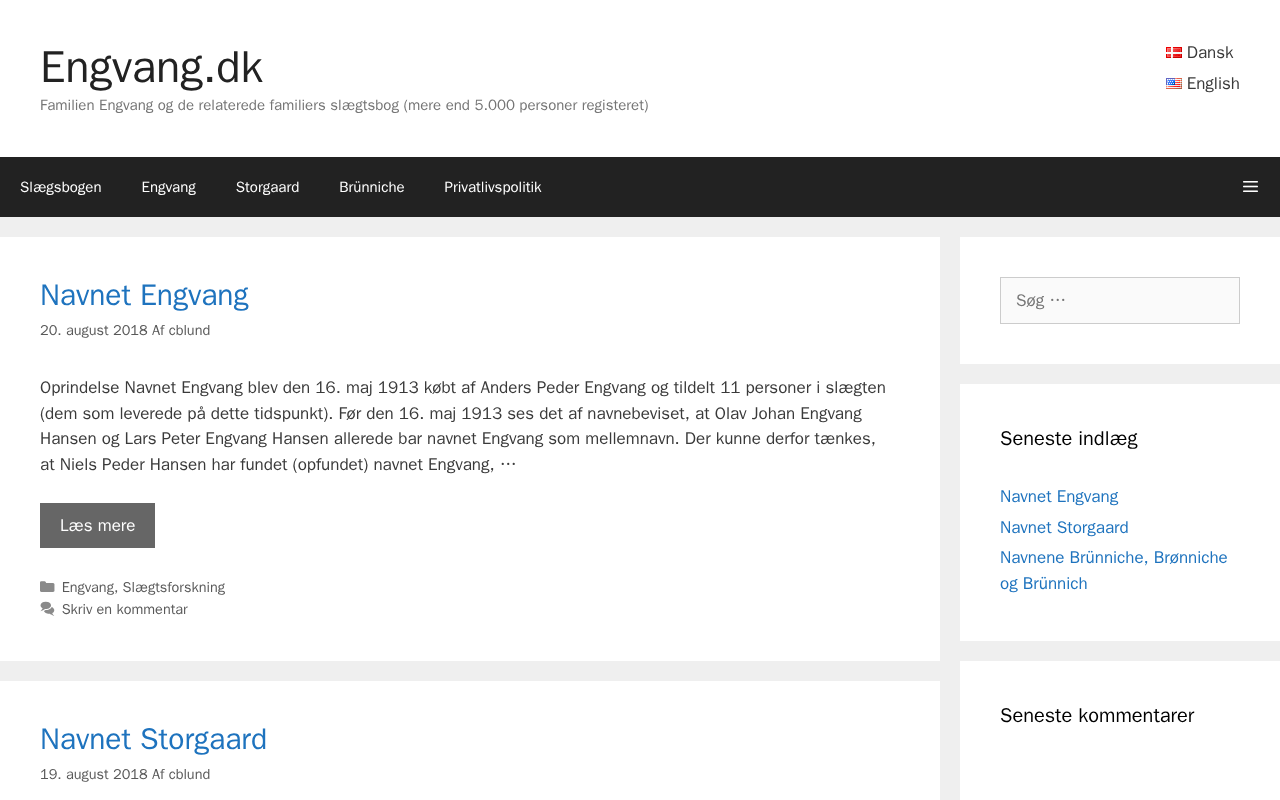Open the Slægtsforskning category link
The height and width of the screenshot is (800, 1280).
pyautogui.click(x=174, y=587)
